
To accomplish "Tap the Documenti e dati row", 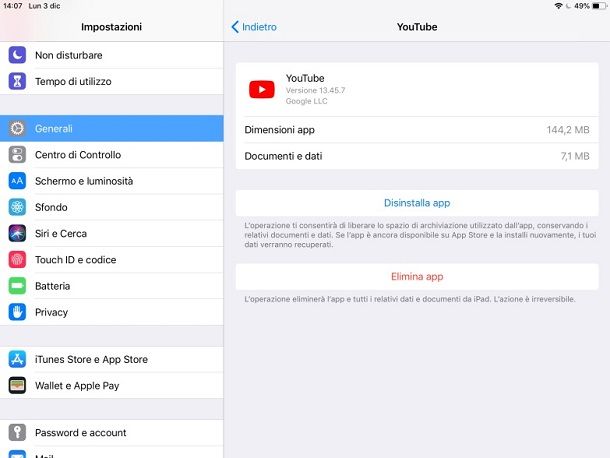I will 417,156.
